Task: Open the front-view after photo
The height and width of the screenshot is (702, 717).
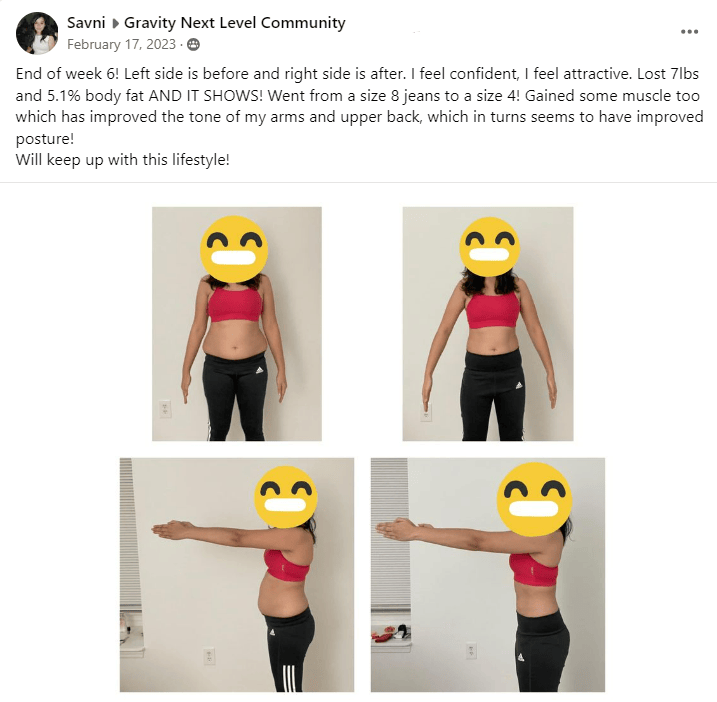Action: click(488, 324)
